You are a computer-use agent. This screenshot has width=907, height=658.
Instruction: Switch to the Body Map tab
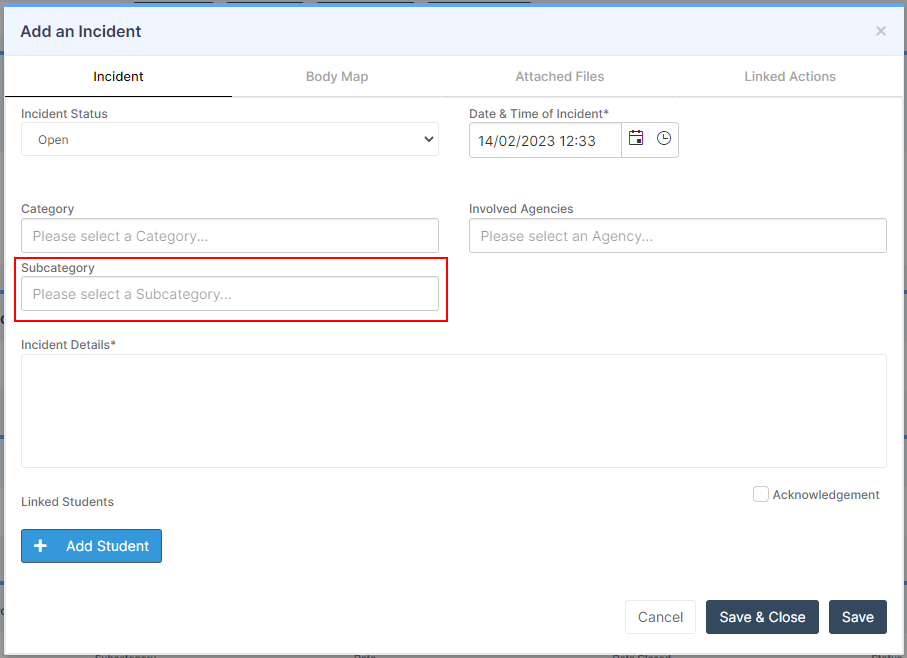337,76
